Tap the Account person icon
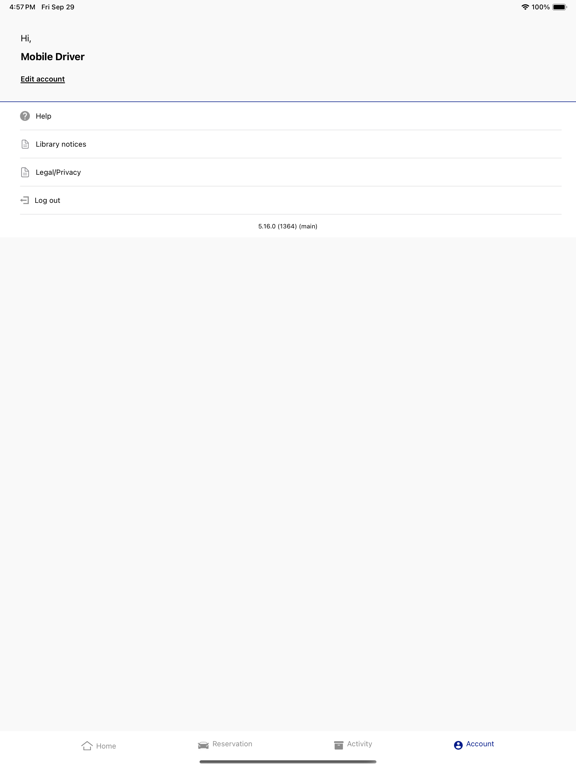This screenshot has width=576, height=768. coord(458,745)
